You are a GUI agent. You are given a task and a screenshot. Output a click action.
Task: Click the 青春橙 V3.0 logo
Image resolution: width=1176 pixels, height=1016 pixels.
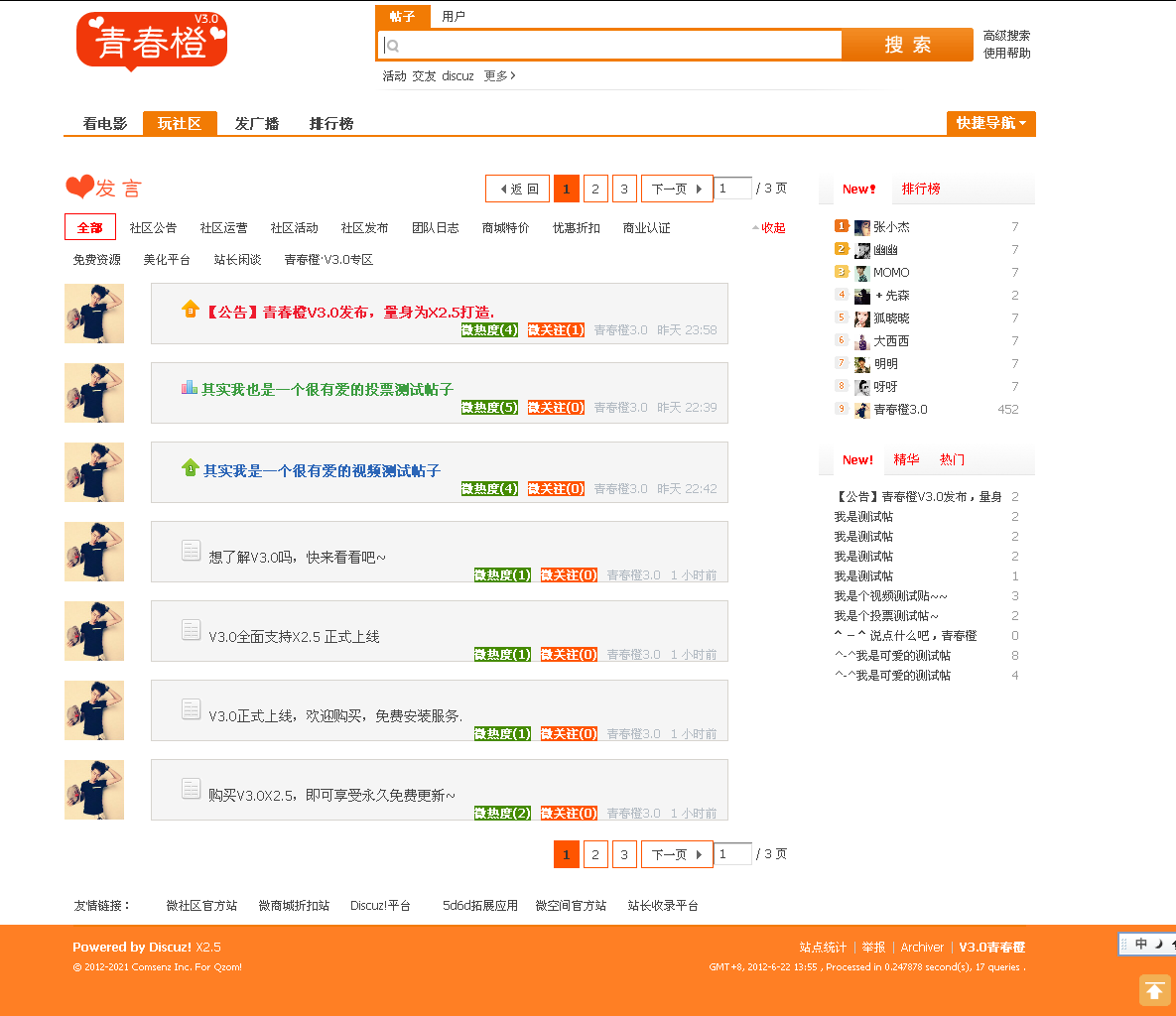coord(152,42)
